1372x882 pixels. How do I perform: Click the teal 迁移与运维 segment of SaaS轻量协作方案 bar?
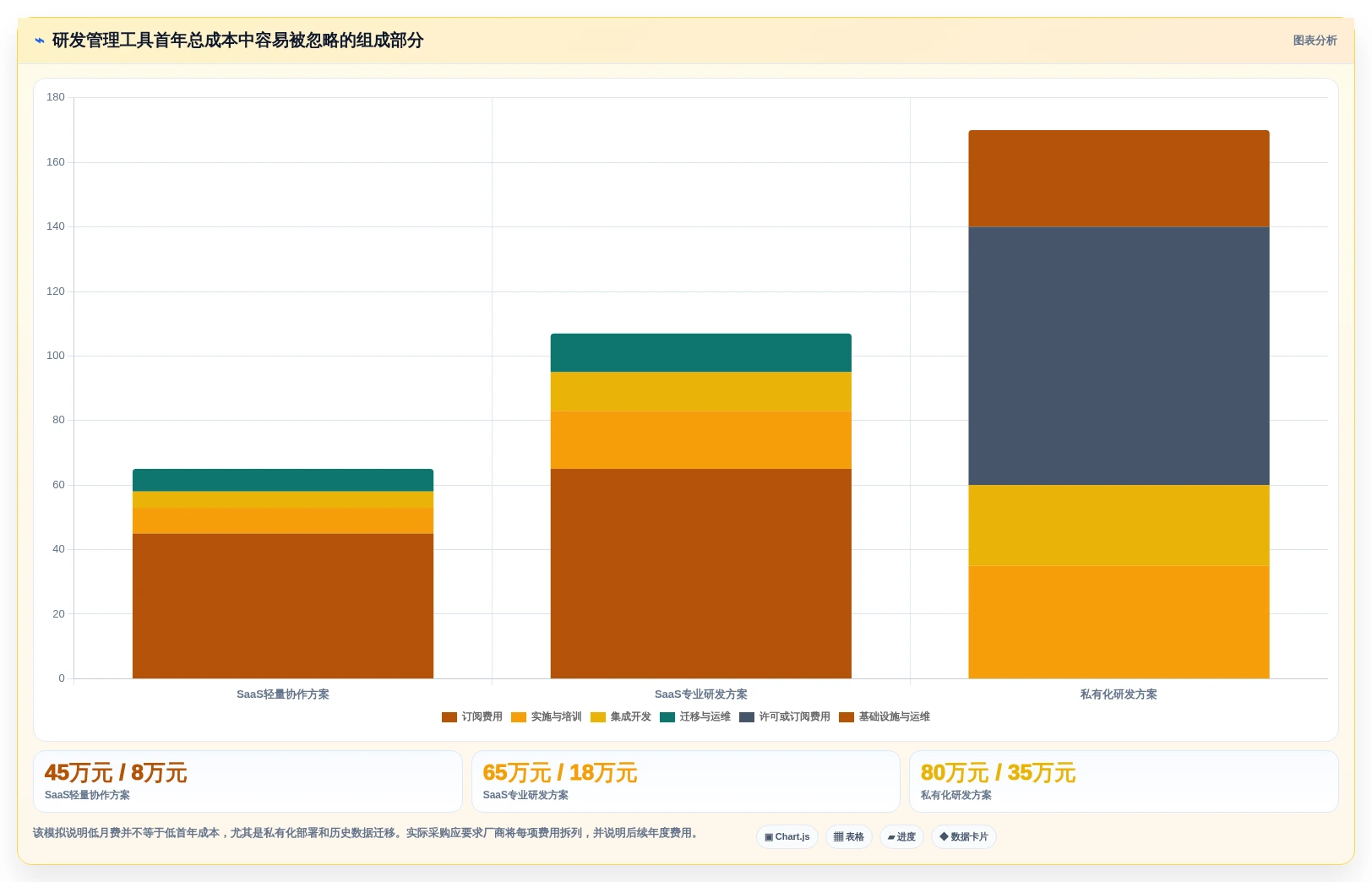[x=283, y=480]
